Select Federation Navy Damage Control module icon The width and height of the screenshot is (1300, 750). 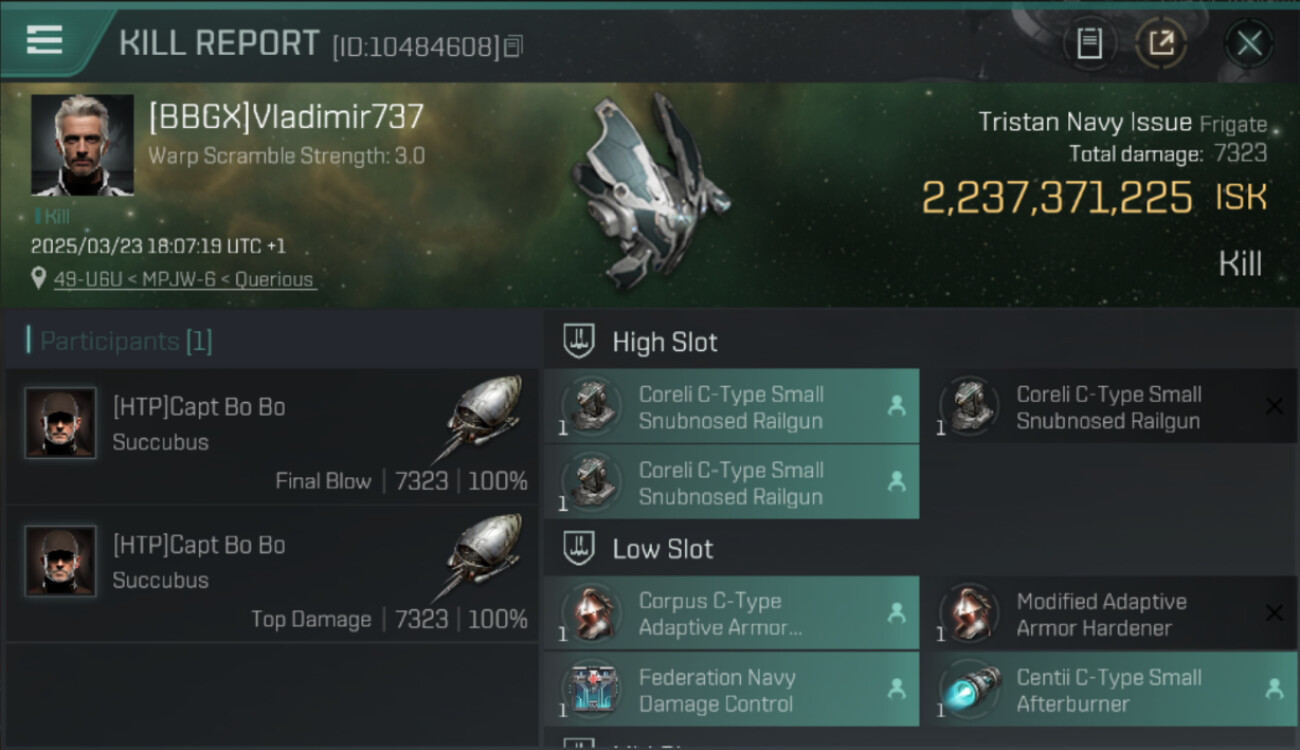tap(590, 690)
